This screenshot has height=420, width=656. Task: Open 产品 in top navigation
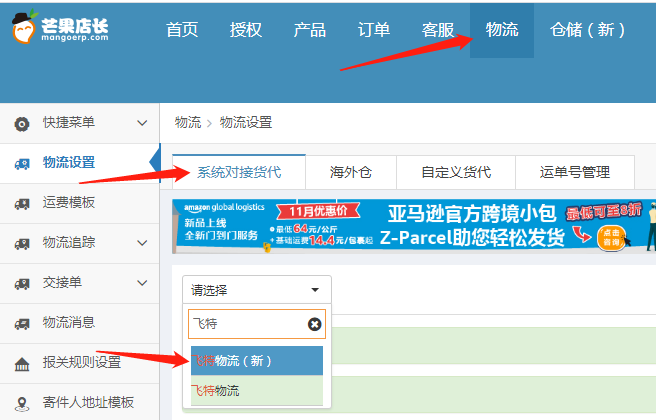point(310,30)
